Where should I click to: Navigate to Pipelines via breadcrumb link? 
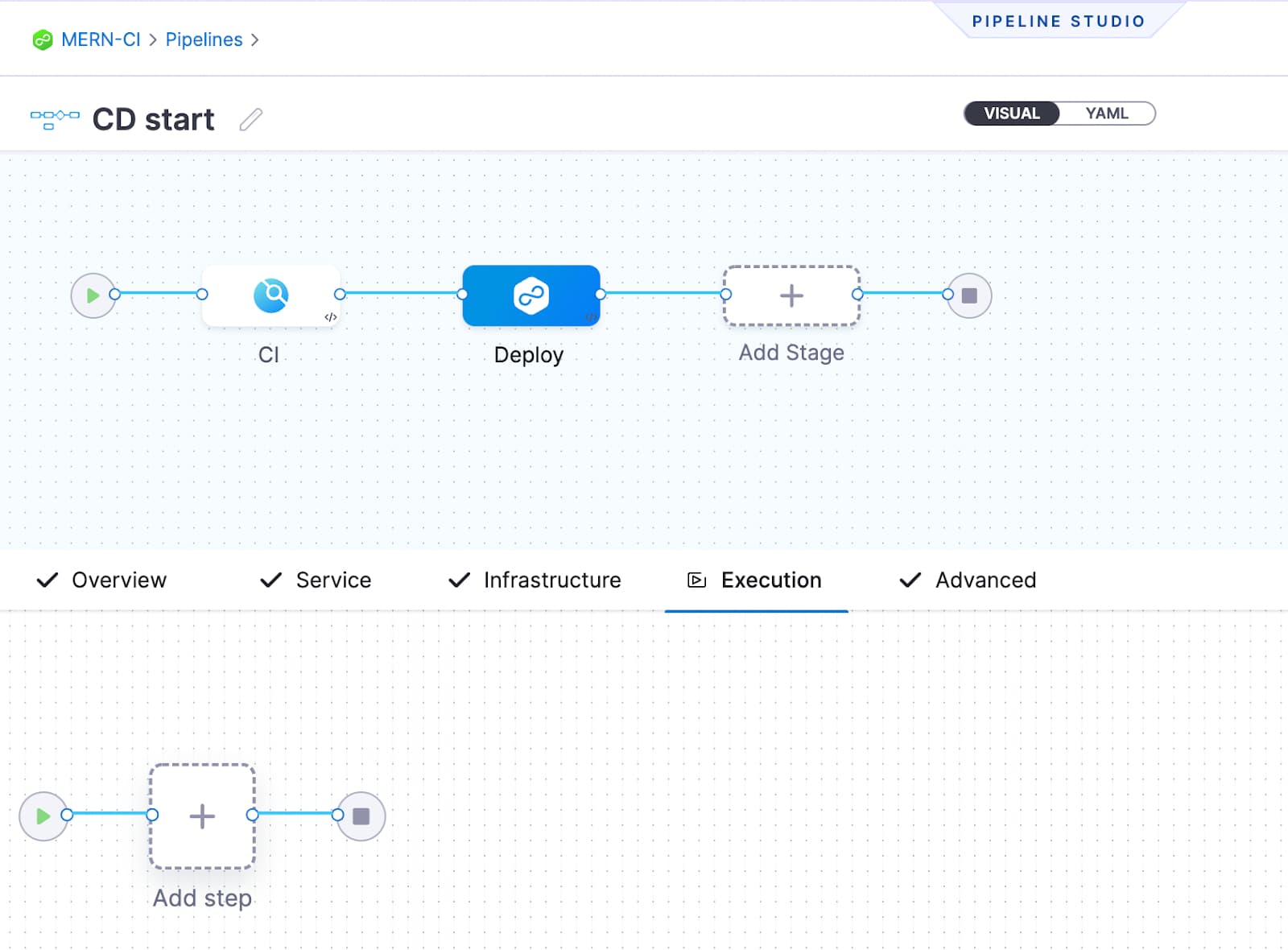pyautogui.click(x=203, y=39)
